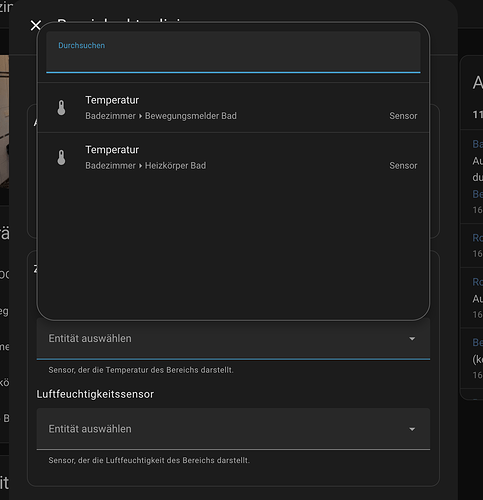
Task: Focus the Durchsuchen search field
Action: pyautogui.click(x=233, y=52)
